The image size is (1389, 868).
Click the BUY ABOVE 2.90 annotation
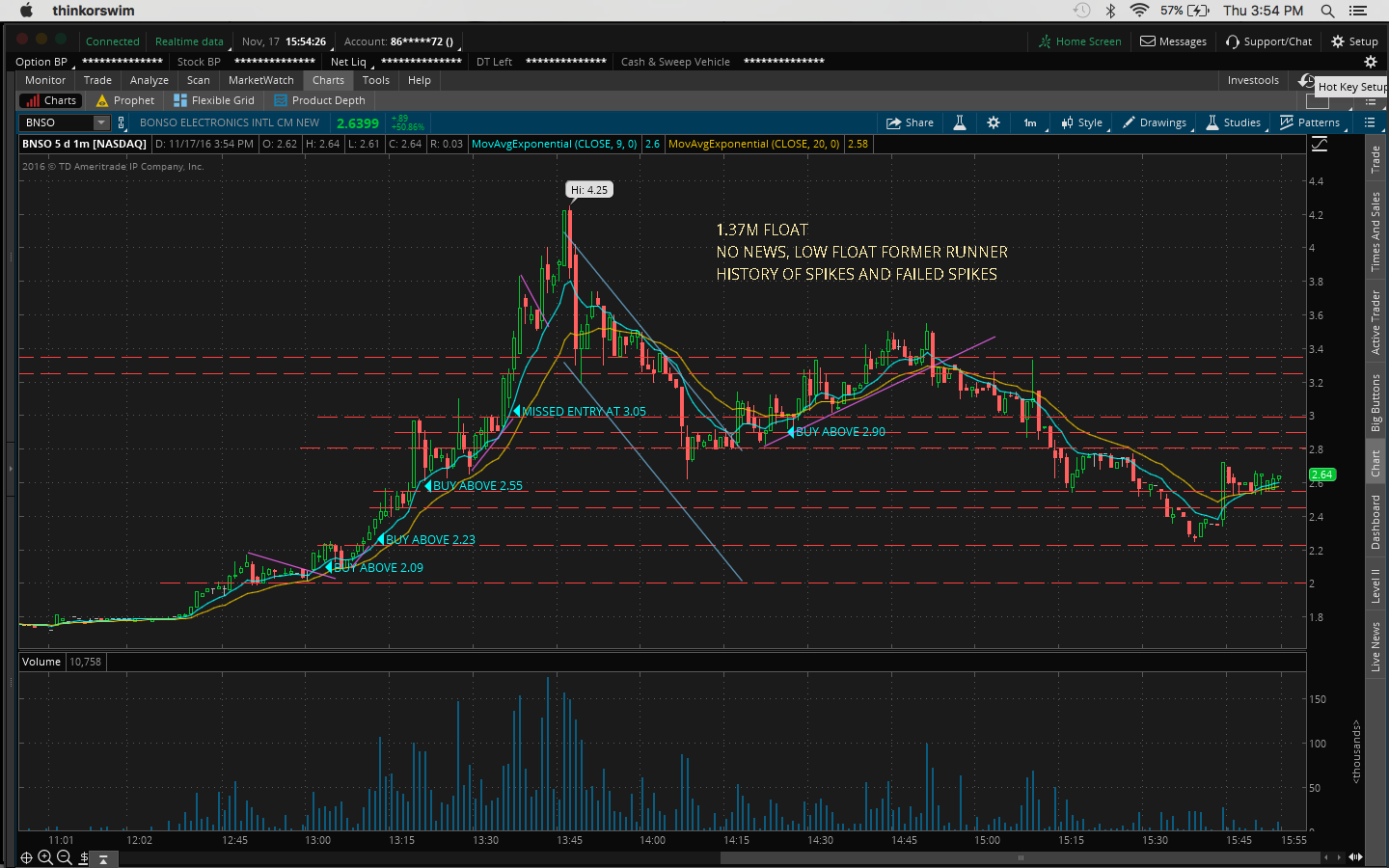(x=840, y=432)
